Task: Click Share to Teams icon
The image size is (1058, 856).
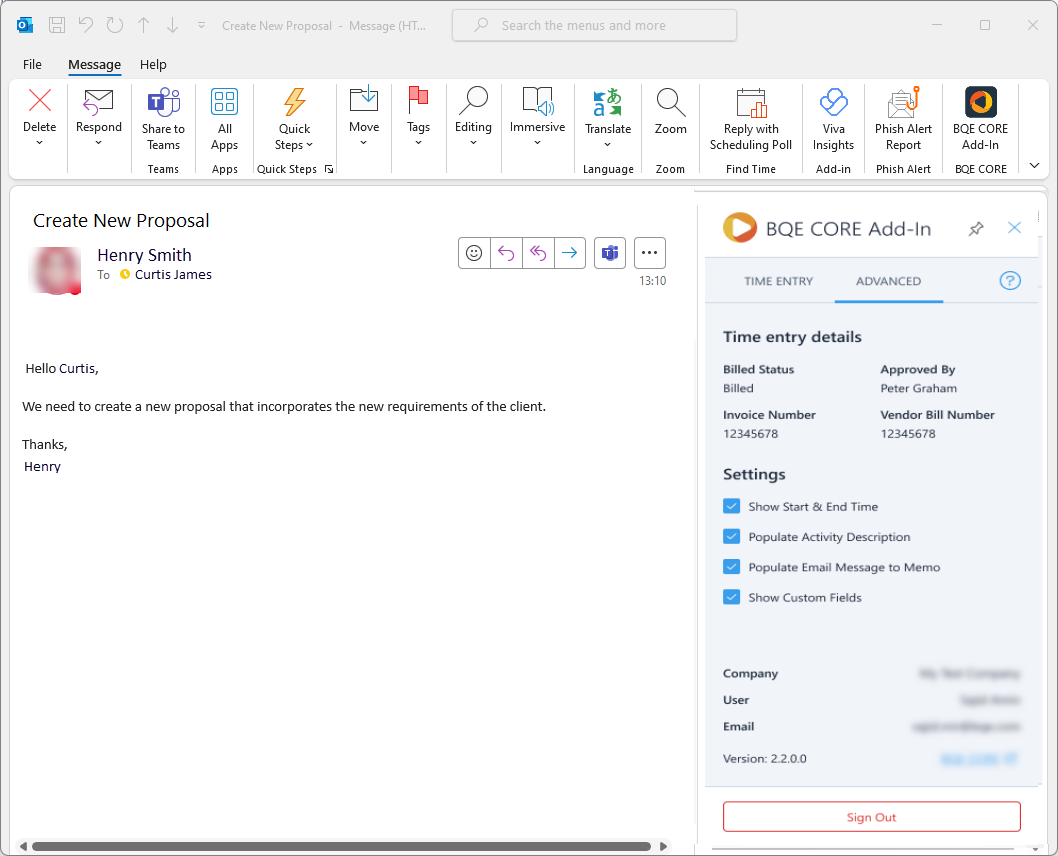Action: [x=163, y=102]
